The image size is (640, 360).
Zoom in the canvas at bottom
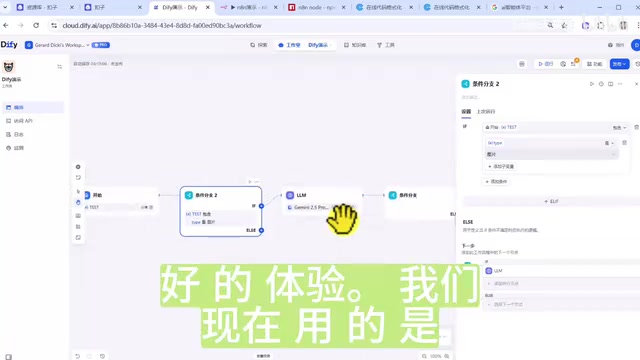(447, 356)
